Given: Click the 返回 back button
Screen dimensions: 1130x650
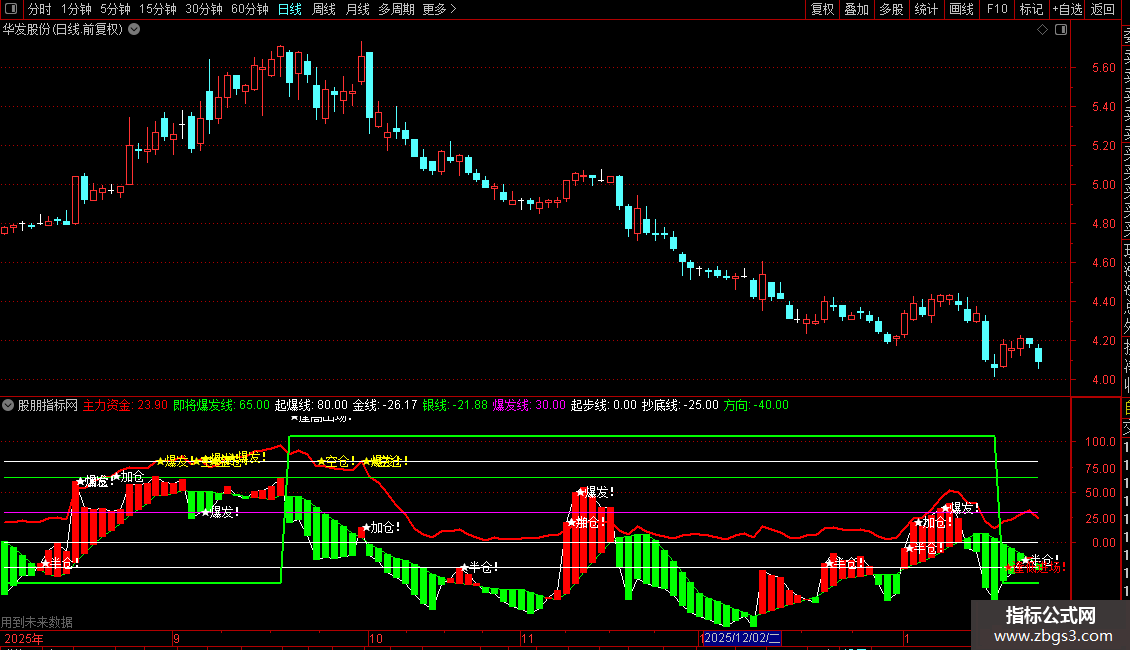Looking at the screenshot, I should point(1103,9).
